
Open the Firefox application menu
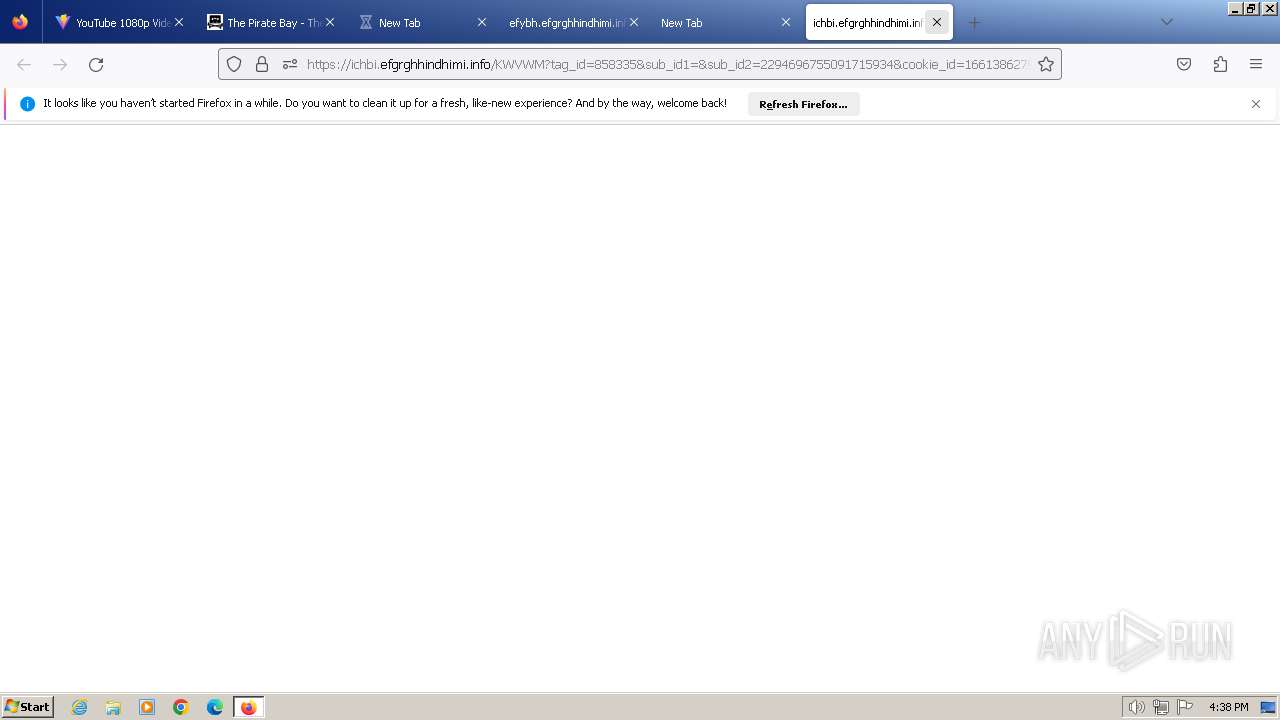1256,64
